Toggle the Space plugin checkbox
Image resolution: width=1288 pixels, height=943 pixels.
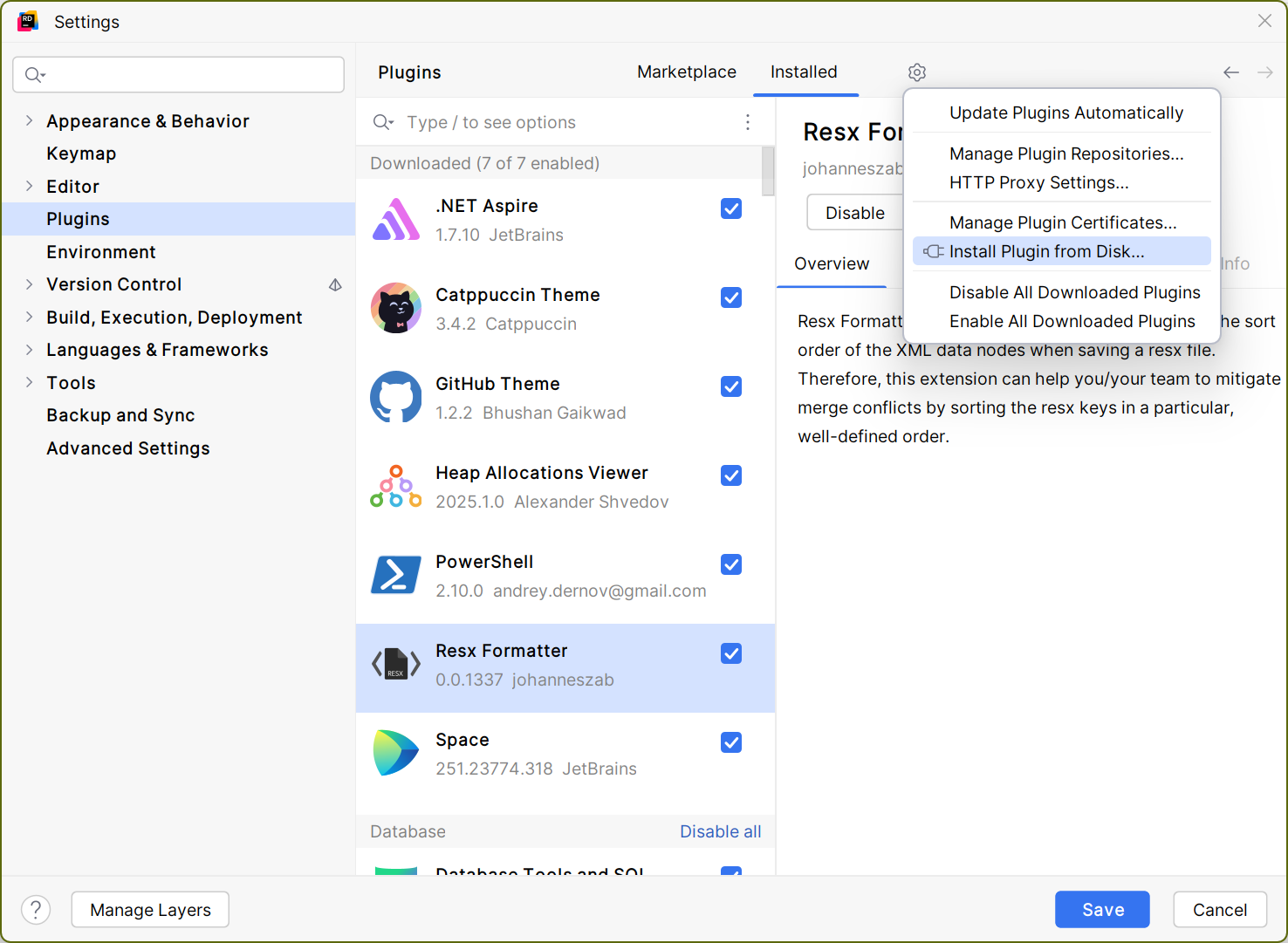pos(731,742)
